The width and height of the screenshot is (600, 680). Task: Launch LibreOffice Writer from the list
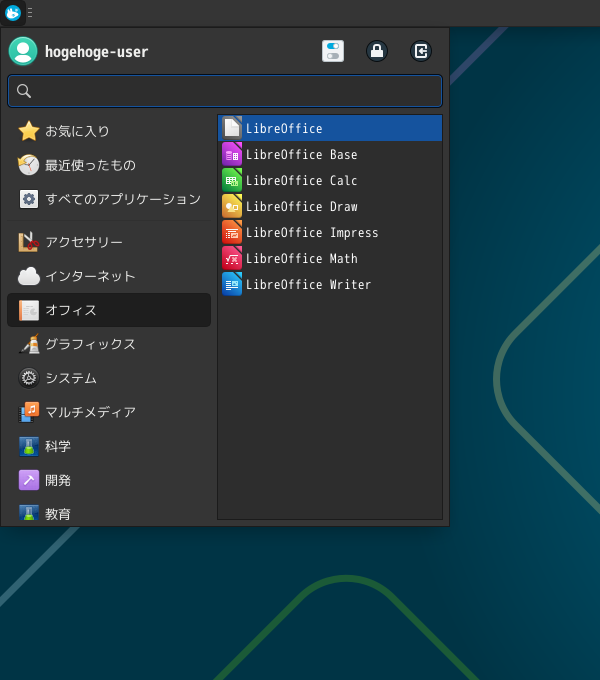point(308,285)
